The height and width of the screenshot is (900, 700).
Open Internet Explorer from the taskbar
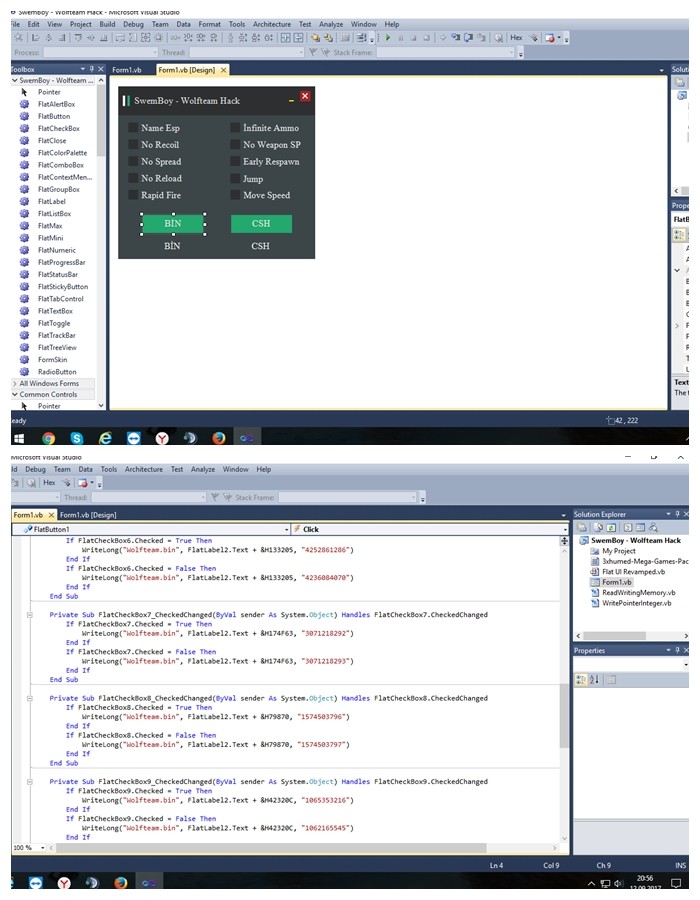click(105, 439)
